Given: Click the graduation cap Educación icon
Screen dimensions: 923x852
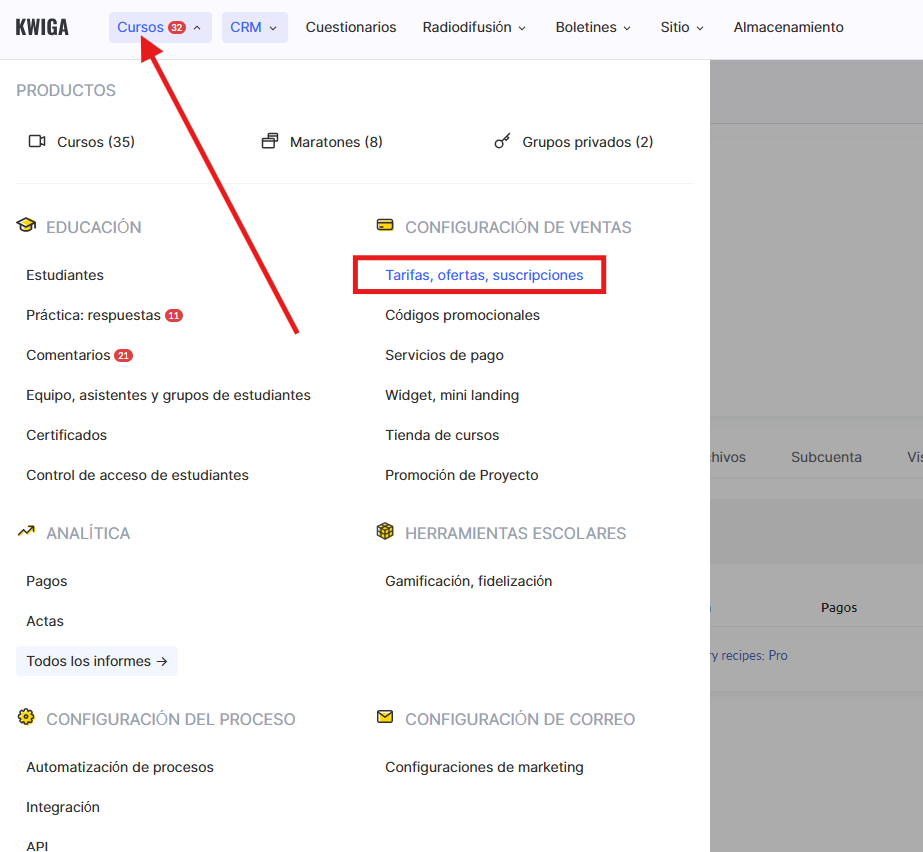Looking at the screenshot, I should click(x=26, y=226).
